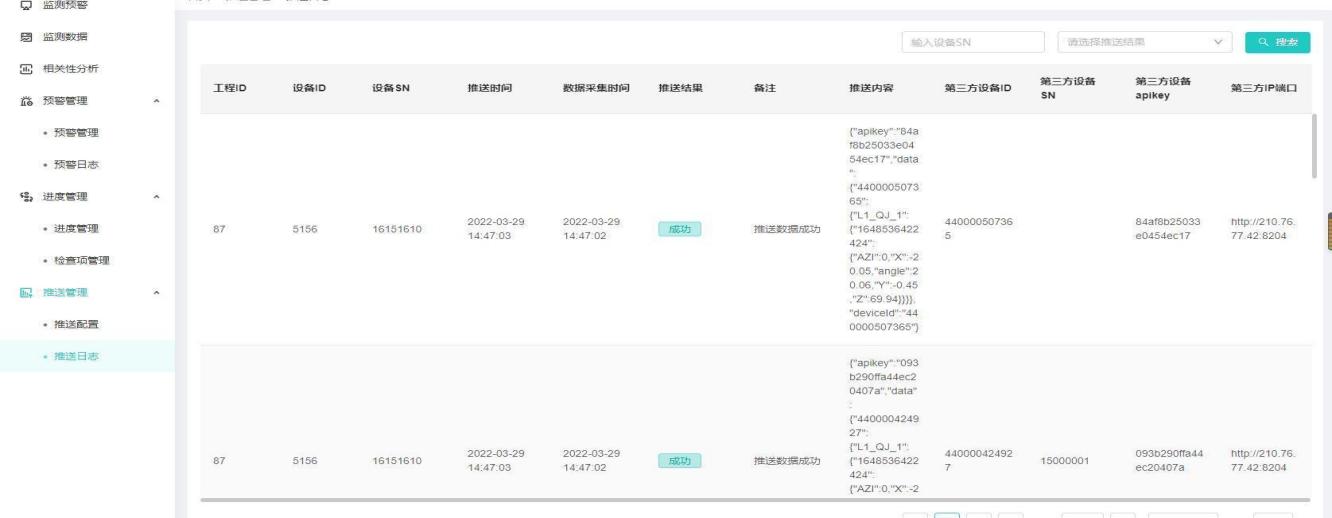
Task: Open the 推送日志 submenu item
Action: [77, 357]
